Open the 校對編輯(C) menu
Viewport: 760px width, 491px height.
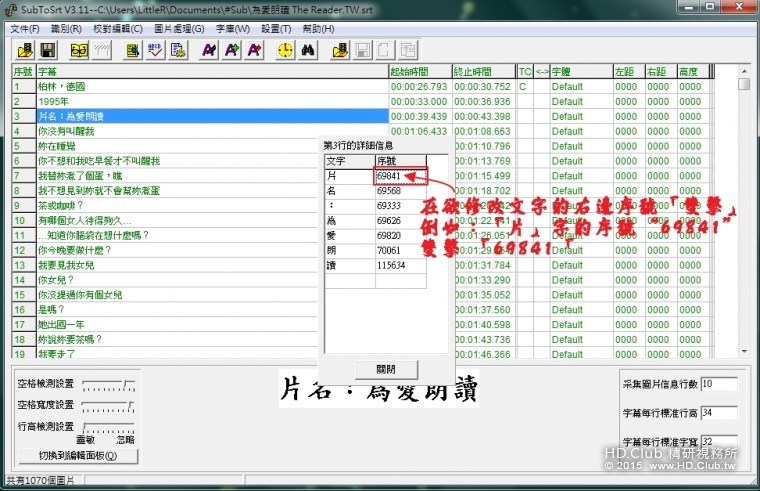point(118,29)
